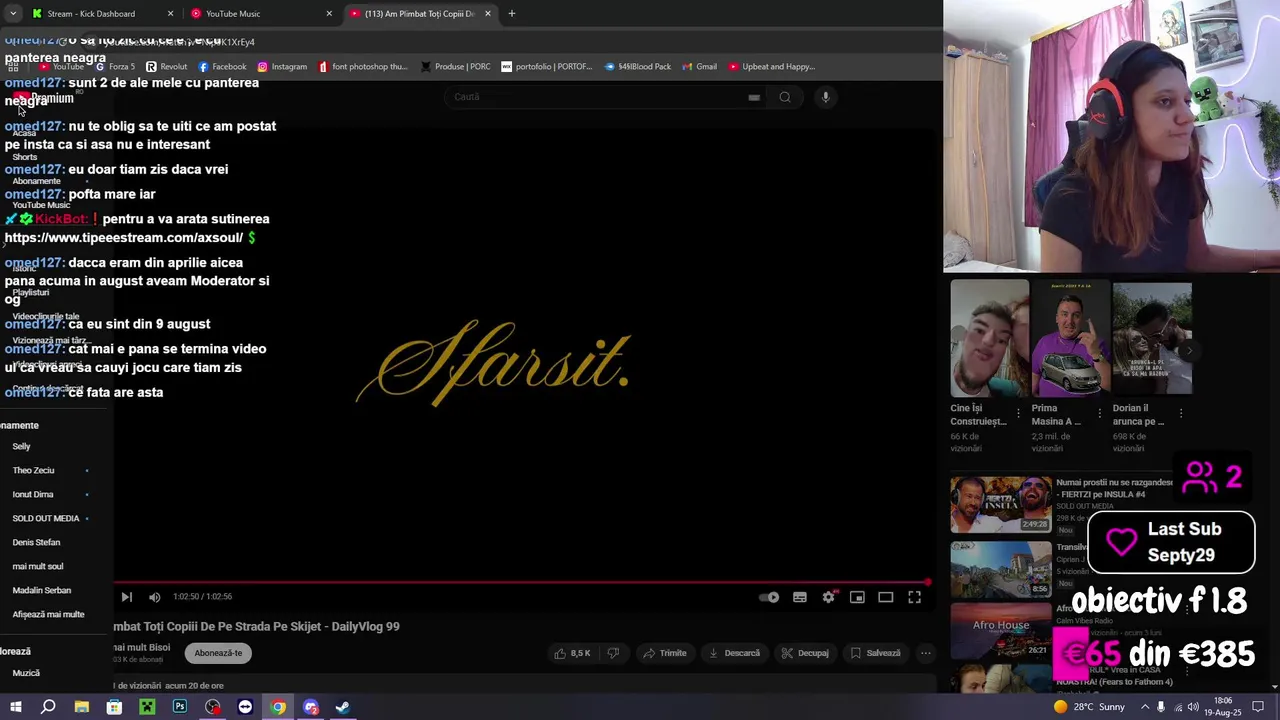Launch Minecraft from the taskbar
1280x720 pixels.
click(147, 707)
